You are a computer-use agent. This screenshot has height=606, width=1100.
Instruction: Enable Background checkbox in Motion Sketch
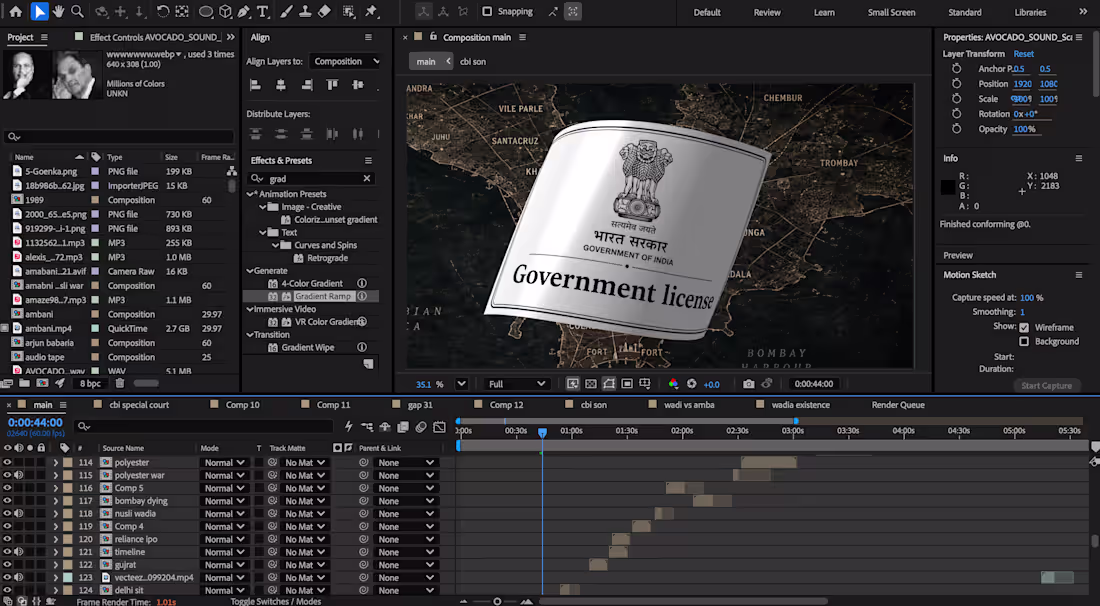(x=1024, y=342)
